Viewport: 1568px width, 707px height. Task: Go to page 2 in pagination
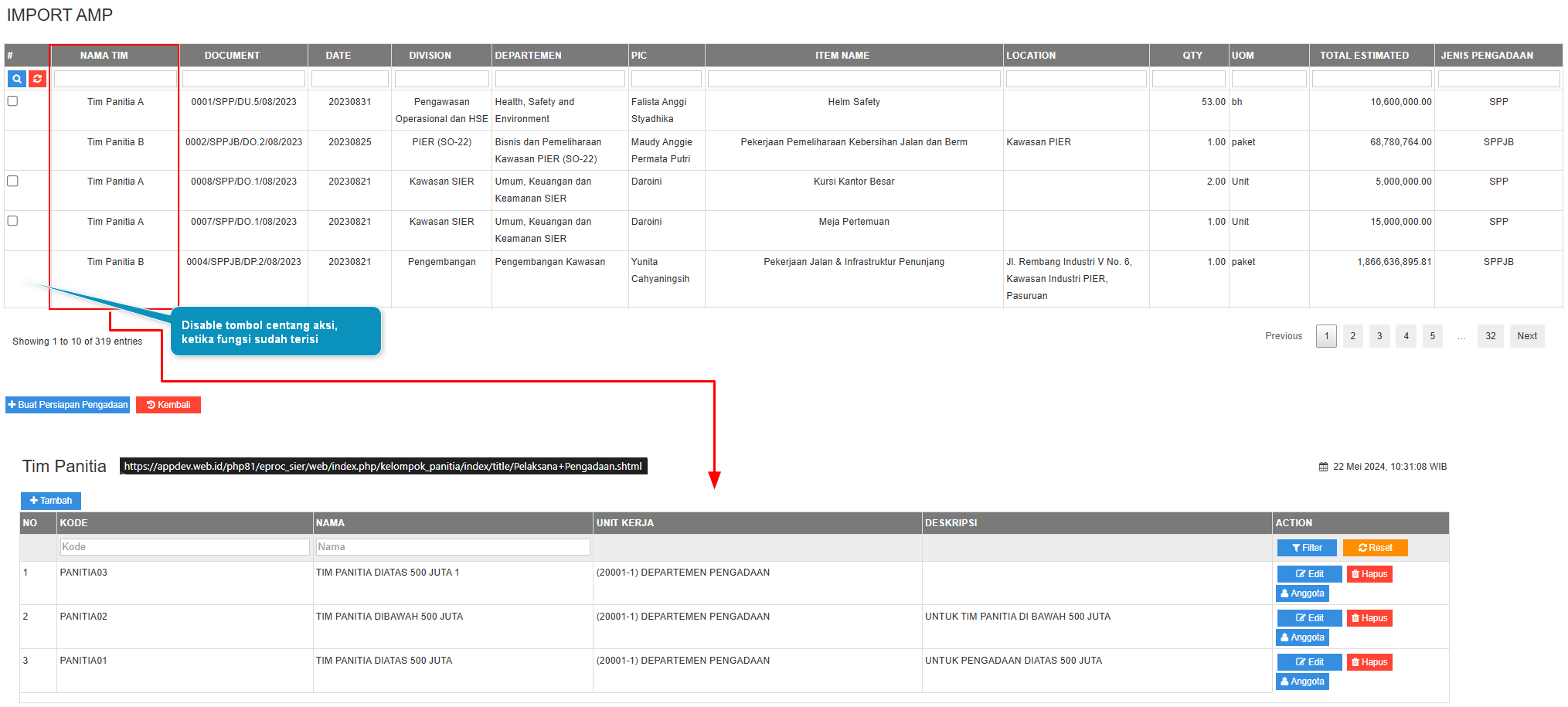pyautogui.click(x=1352, y=336)
